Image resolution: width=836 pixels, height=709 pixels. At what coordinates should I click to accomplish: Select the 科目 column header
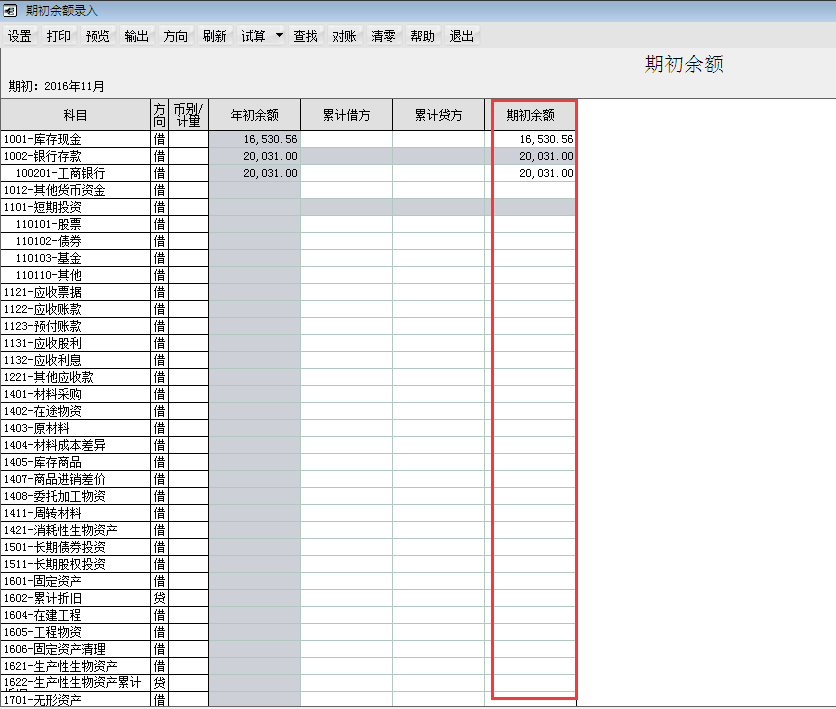coord(75,114)
